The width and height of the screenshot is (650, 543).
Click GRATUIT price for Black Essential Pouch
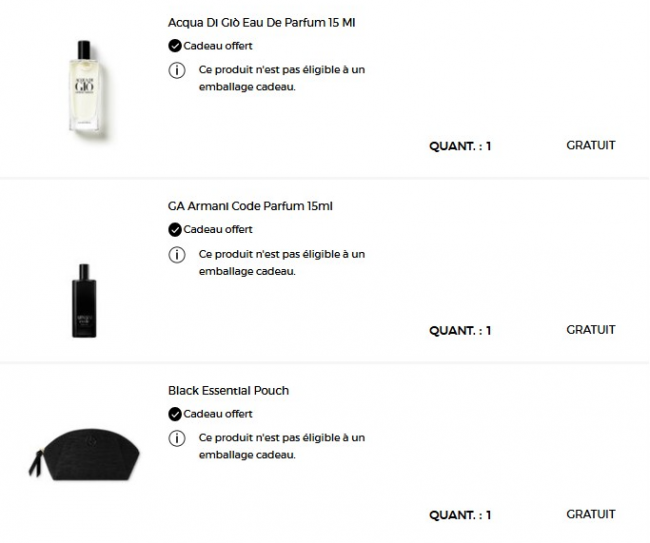[x=590, y=514]
